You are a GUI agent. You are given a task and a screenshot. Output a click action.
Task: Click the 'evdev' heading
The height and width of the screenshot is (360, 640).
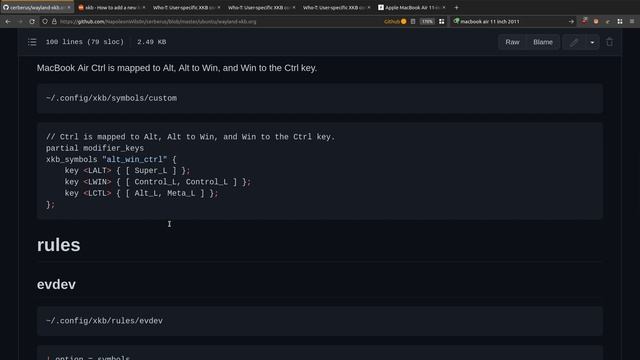pos(56,284)
